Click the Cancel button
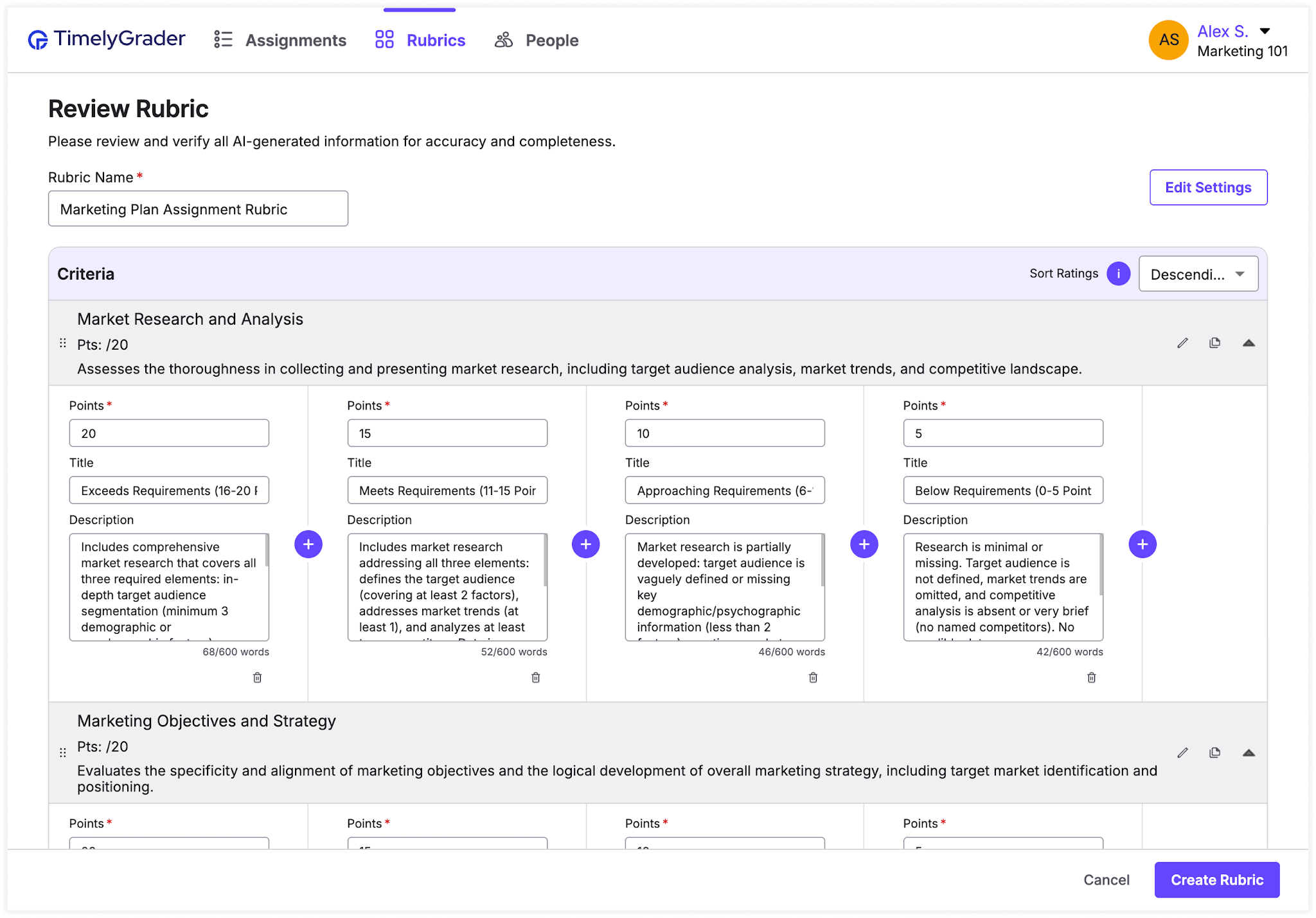The image size is (1316, 918). (1107, 880)
